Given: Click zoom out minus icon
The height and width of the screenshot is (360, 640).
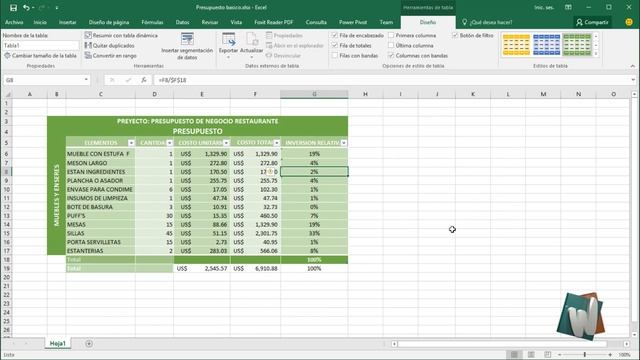Looking at the screenshot, I should click(560, 355).
